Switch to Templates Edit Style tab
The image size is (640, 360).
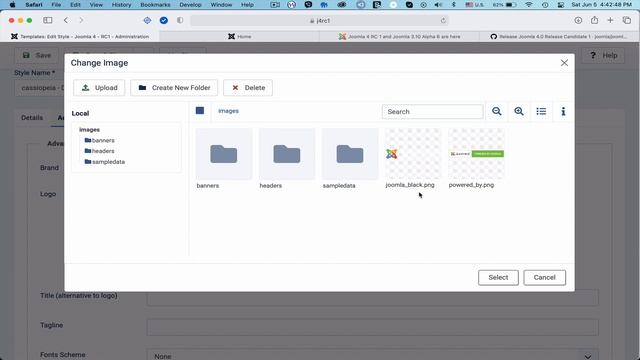[80, 36]
